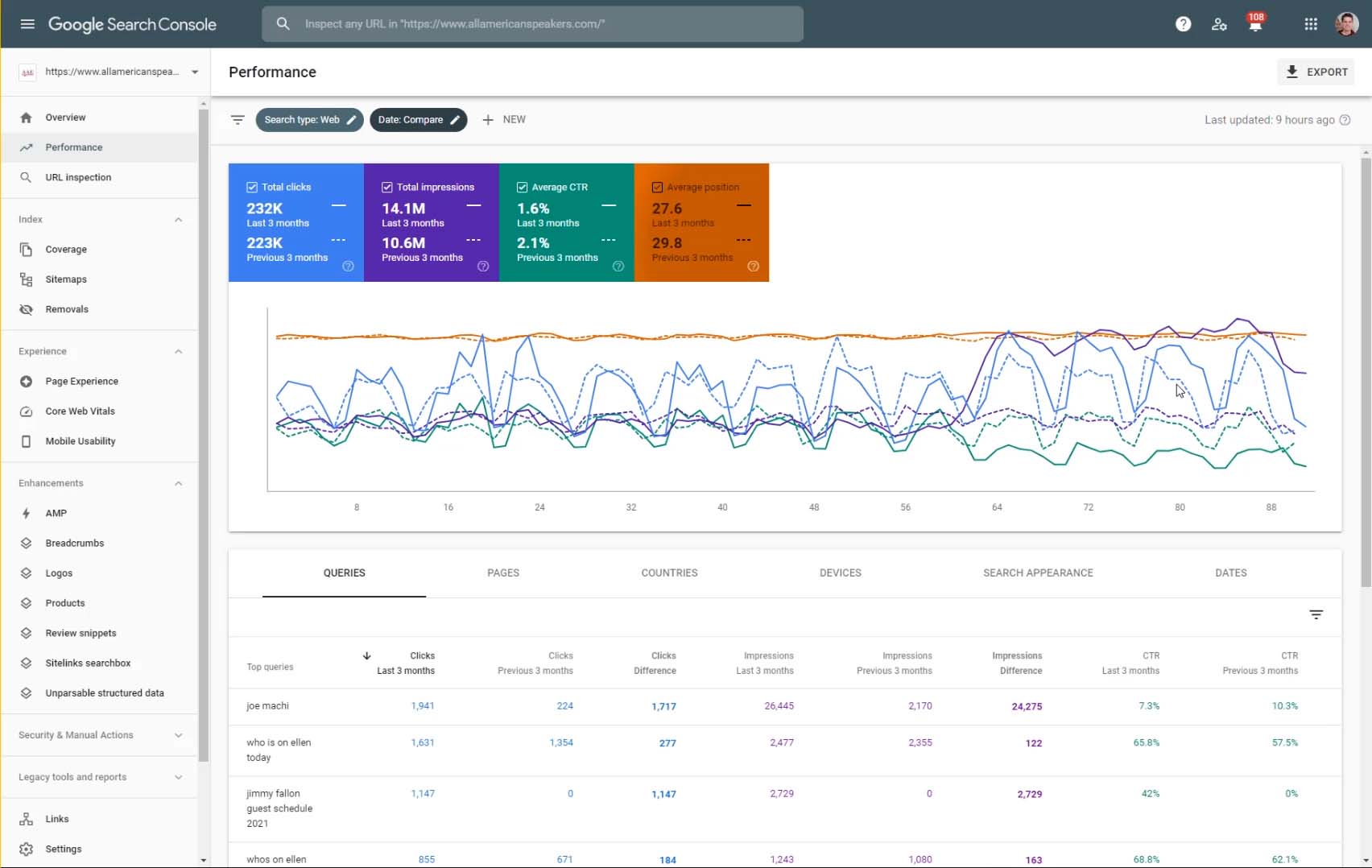The height and width of the screenshot is (868, 1372).
Task: Open the Logos report
Action: point(99,573)
